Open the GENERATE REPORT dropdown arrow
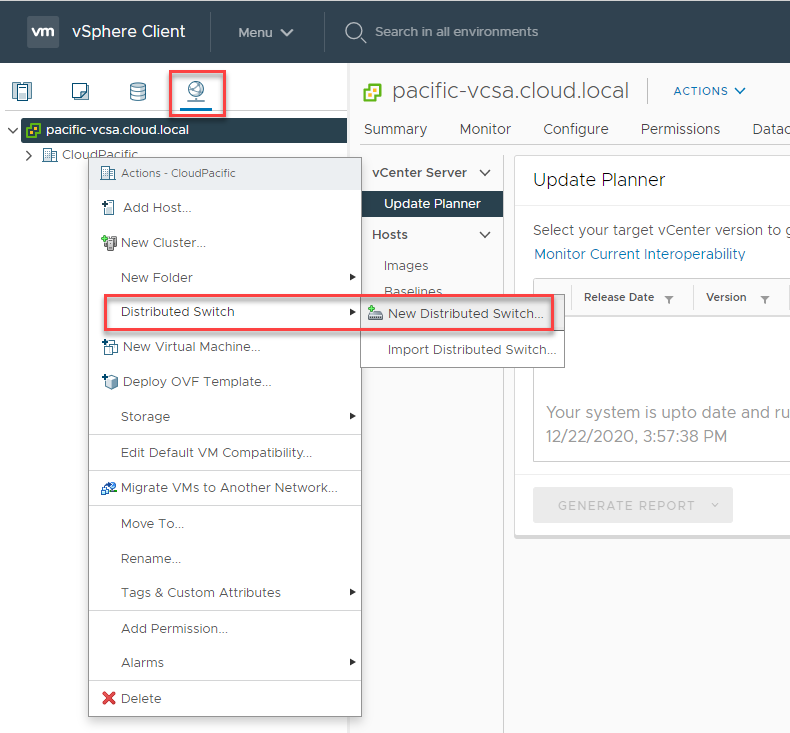Viewport: 790px width, 733px height. tap(715, 505)
